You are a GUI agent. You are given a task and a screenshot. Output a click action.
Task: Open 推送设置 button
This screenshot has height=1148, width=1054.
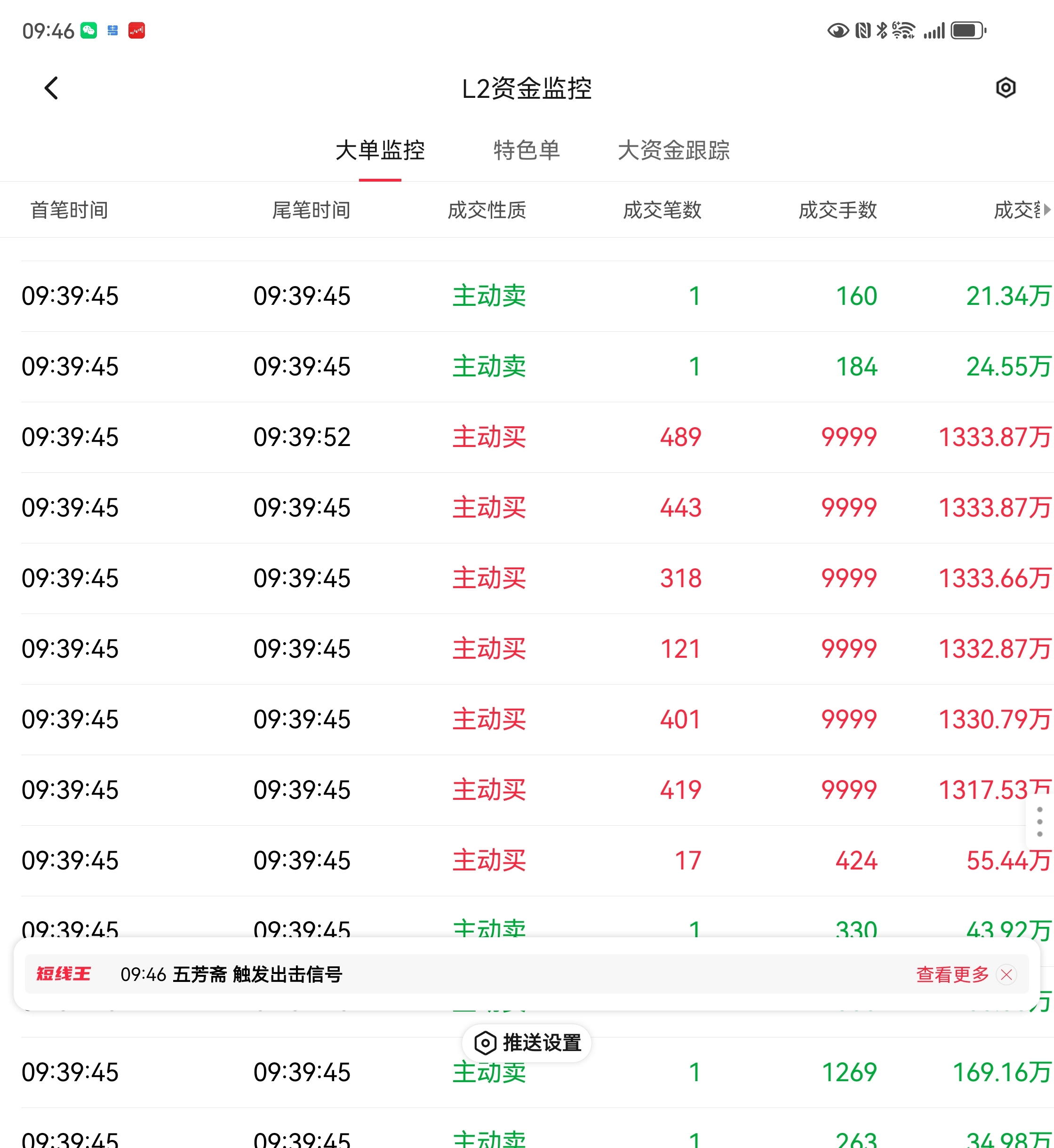(x=527, y=1043)
